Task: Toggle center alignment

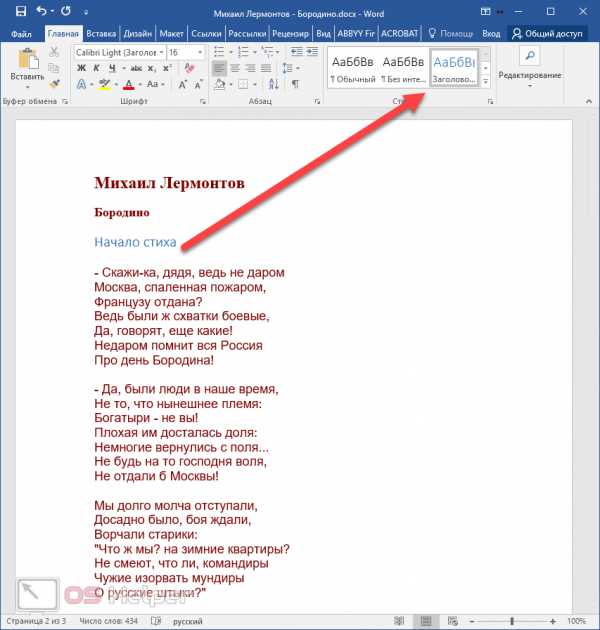Action: (235, 68)
